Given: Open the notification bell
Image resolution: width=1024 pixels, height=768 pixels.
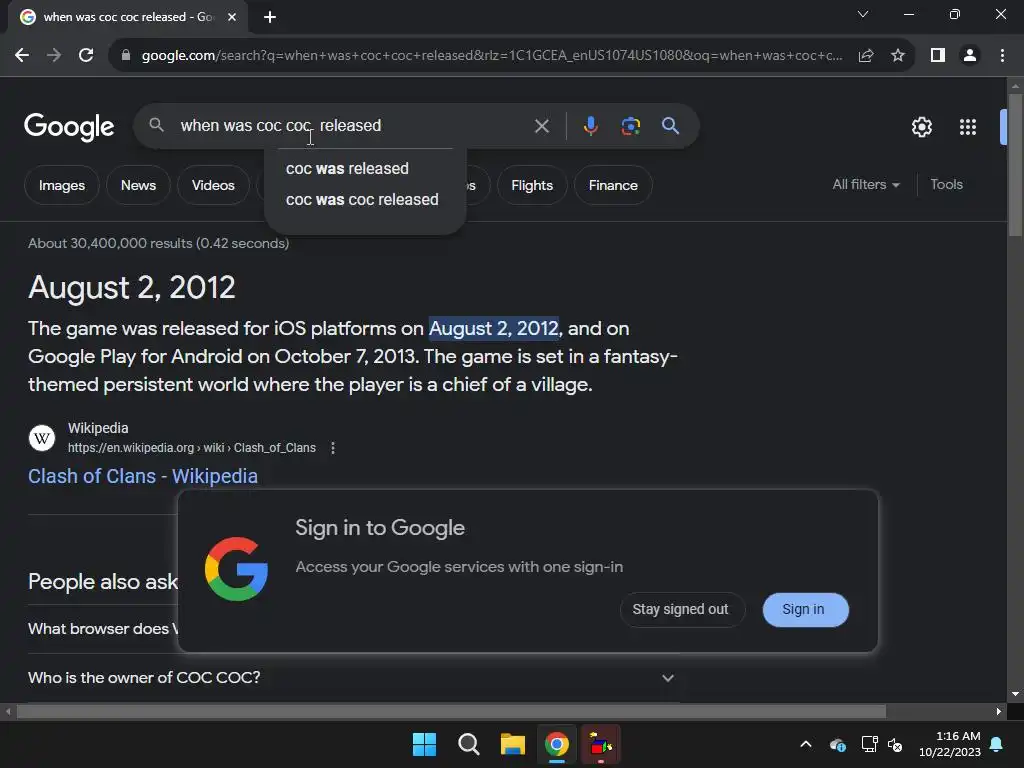Looking at the screenshot, I should [997, 744].
